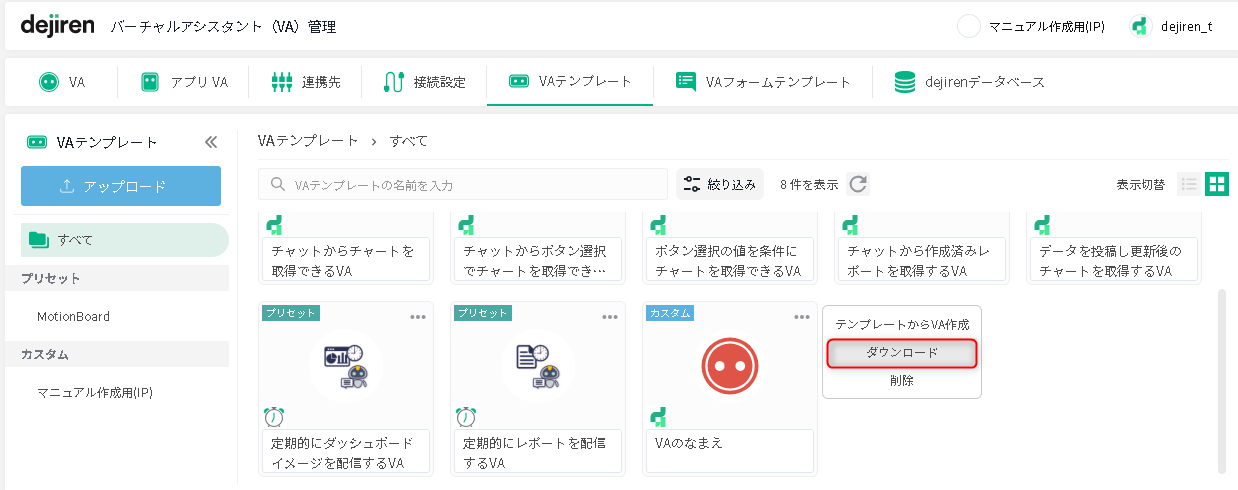Select ダウンロード from the context menu

pos(901,353)
